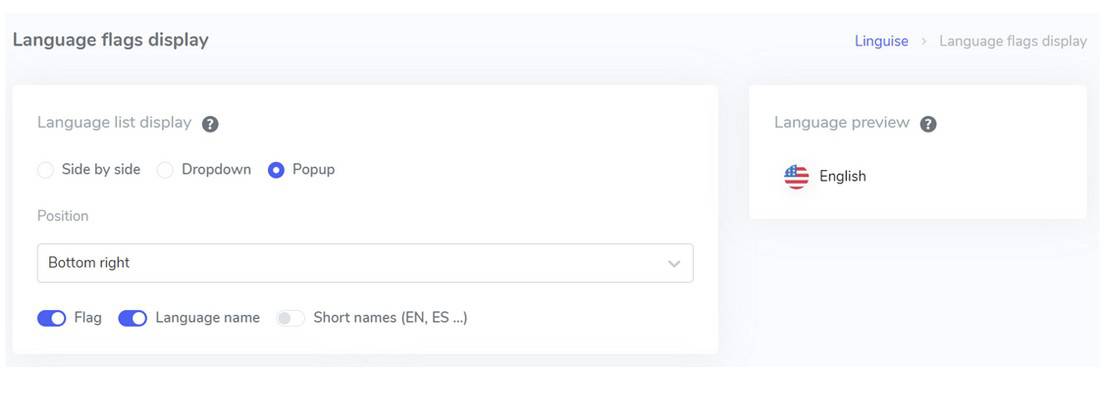1104x416 pixels.
Task: Click the English label in preview
Action: coord(843,176)
